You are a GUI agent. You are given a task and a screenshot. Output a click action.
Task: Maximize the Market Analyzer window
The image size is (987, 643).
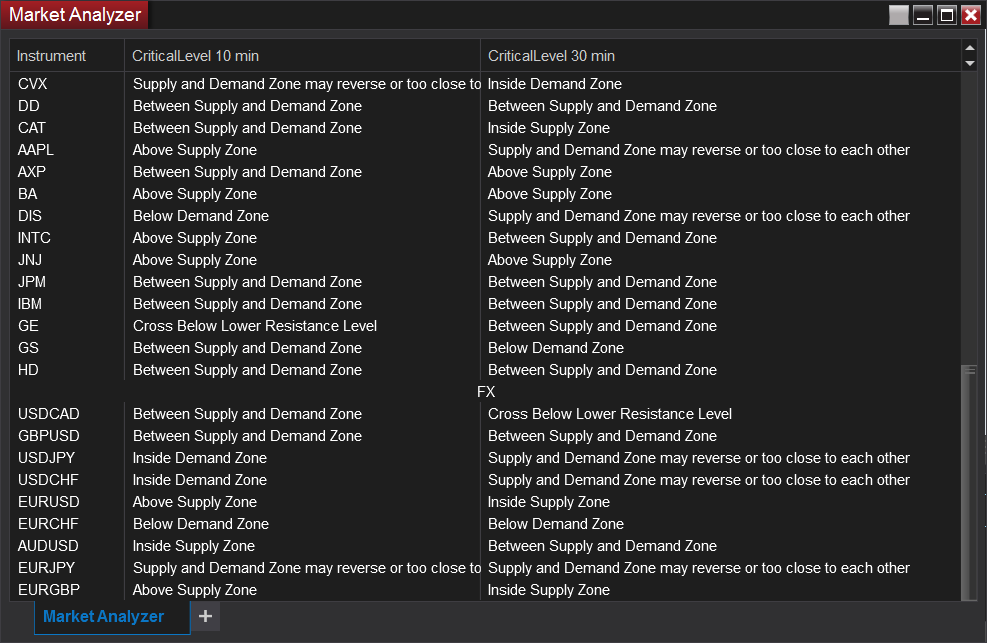947,15
